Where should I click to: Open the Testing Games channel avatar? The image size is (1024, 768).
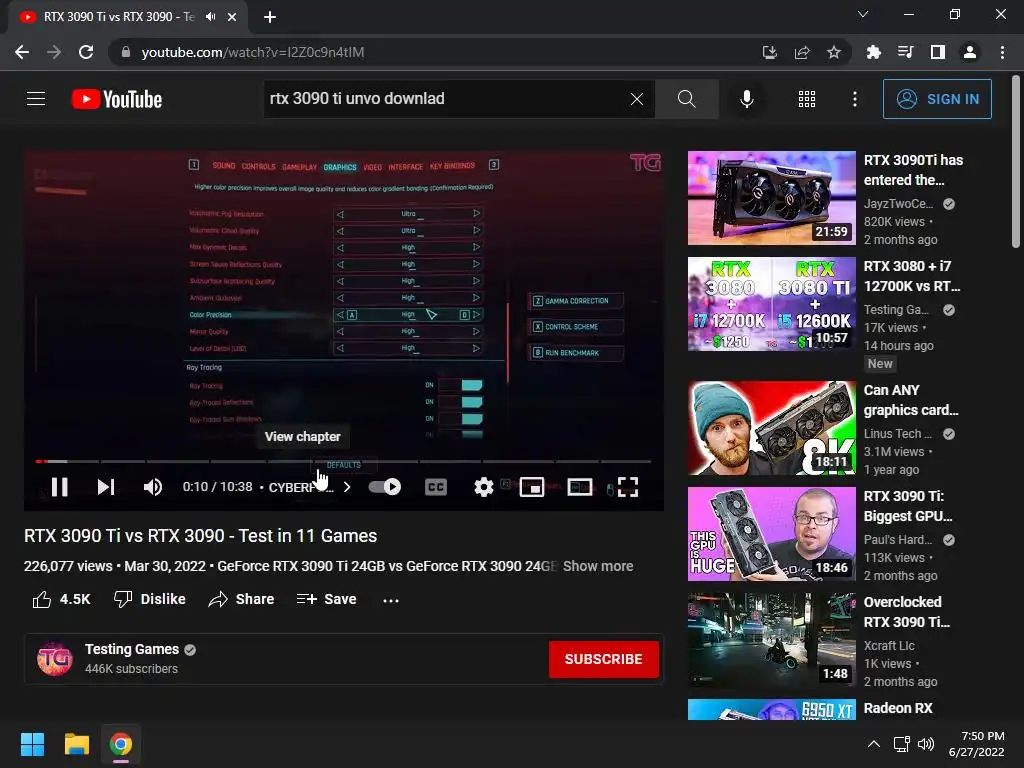point(54,659)
